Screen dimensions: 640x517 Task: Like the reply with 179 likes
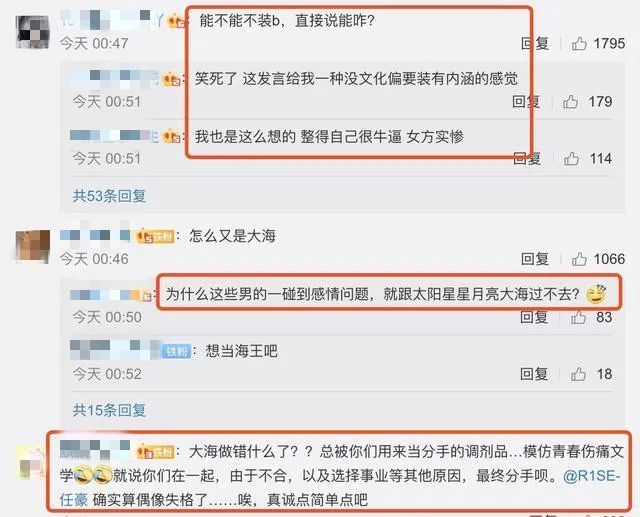pyautogui.click(x=570, y=102)
